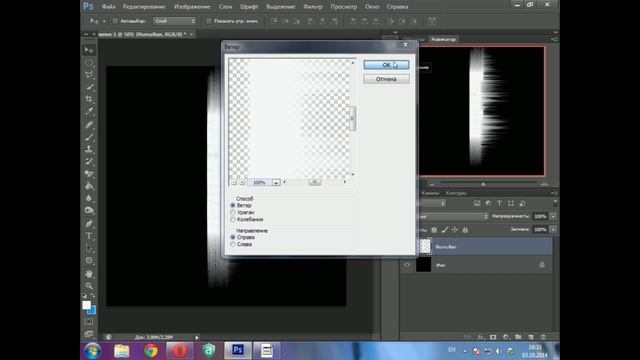Select the Zoom tool in the toolbox
This screenshot has height=360, width=640.
tap(89, 286)
